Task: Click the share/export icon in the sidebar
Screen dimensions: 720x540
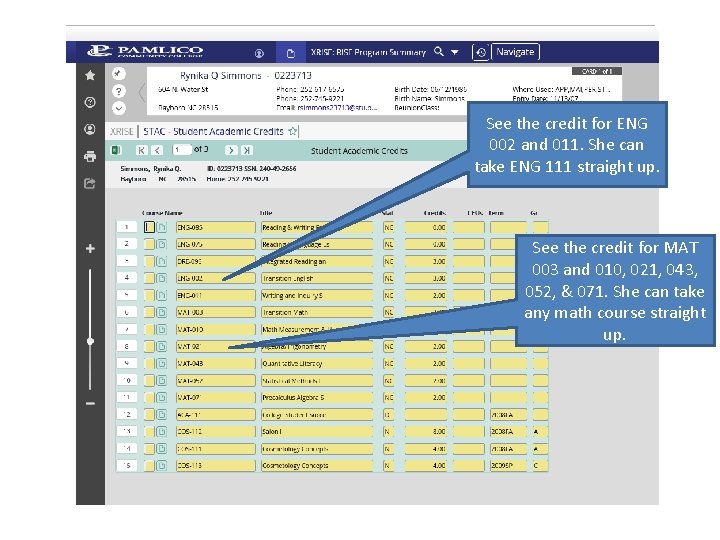Action: [90, 184]
